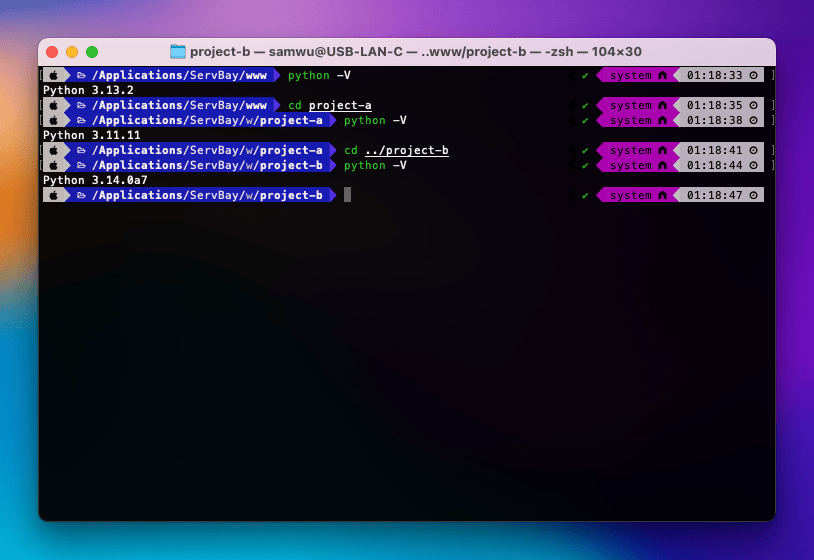814x560 pixels.
Task: Click the home icon beside system at 01:18:35
Action: pos(662,105)
